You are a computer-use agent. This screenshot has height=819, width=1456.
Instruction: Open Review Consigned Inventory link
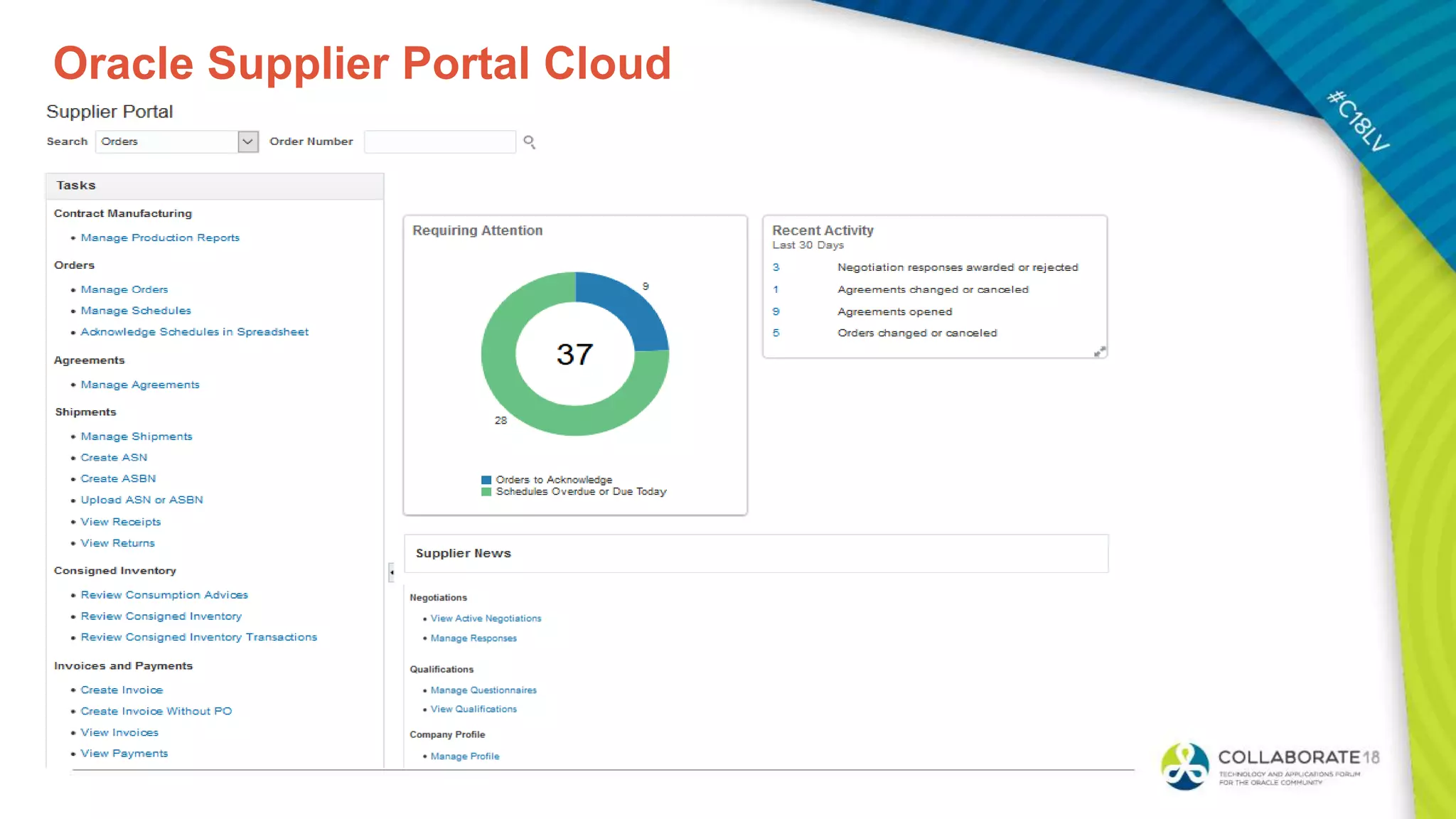coord(161,616)
